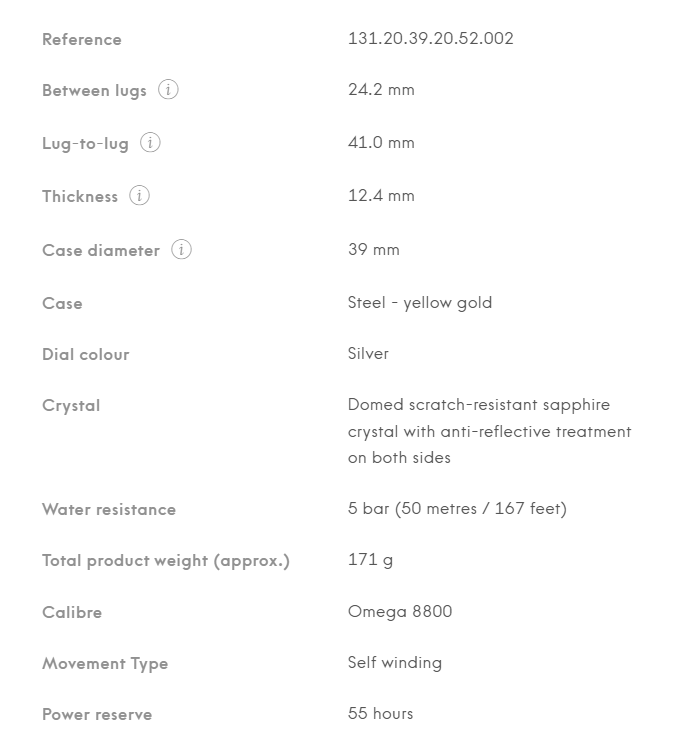This screenshot has width=675, height=746.
Task: Click the Omega 8800 calibre value
Action: pyautogui.click(x=400, y=611)
